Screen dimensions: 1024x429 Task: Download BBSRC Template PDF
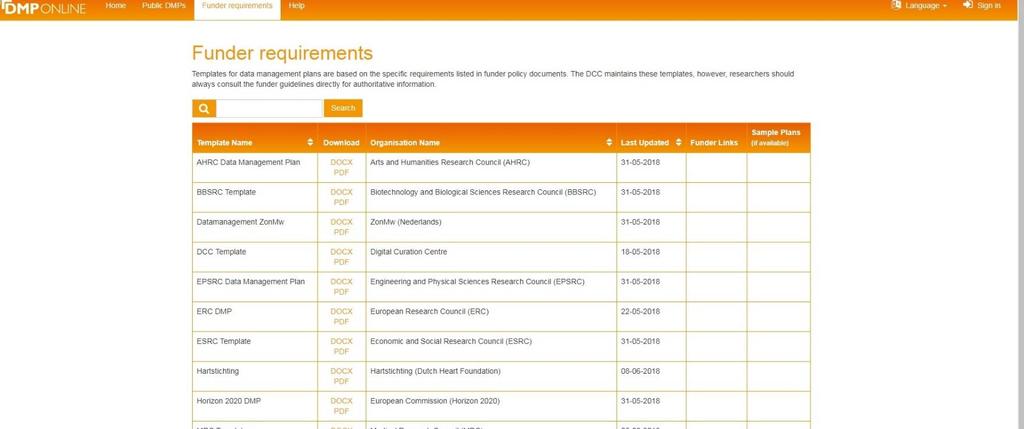(341, 203)
